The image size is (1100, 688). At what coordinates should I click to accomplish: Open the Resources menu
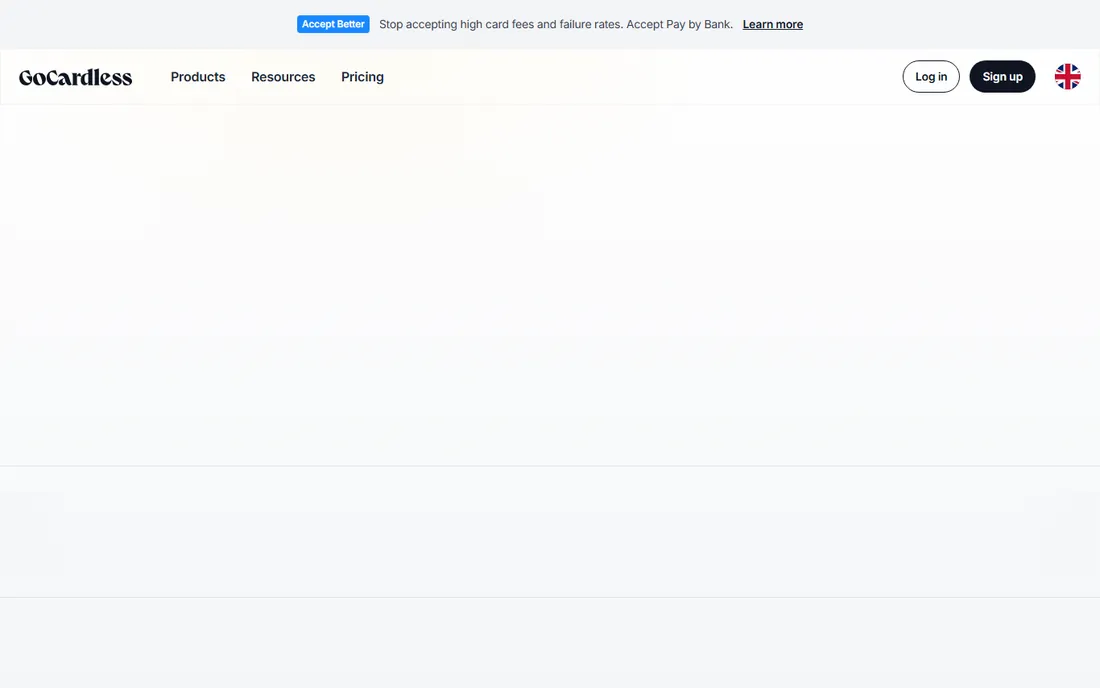pyautogui.click(x=283, y=77)
